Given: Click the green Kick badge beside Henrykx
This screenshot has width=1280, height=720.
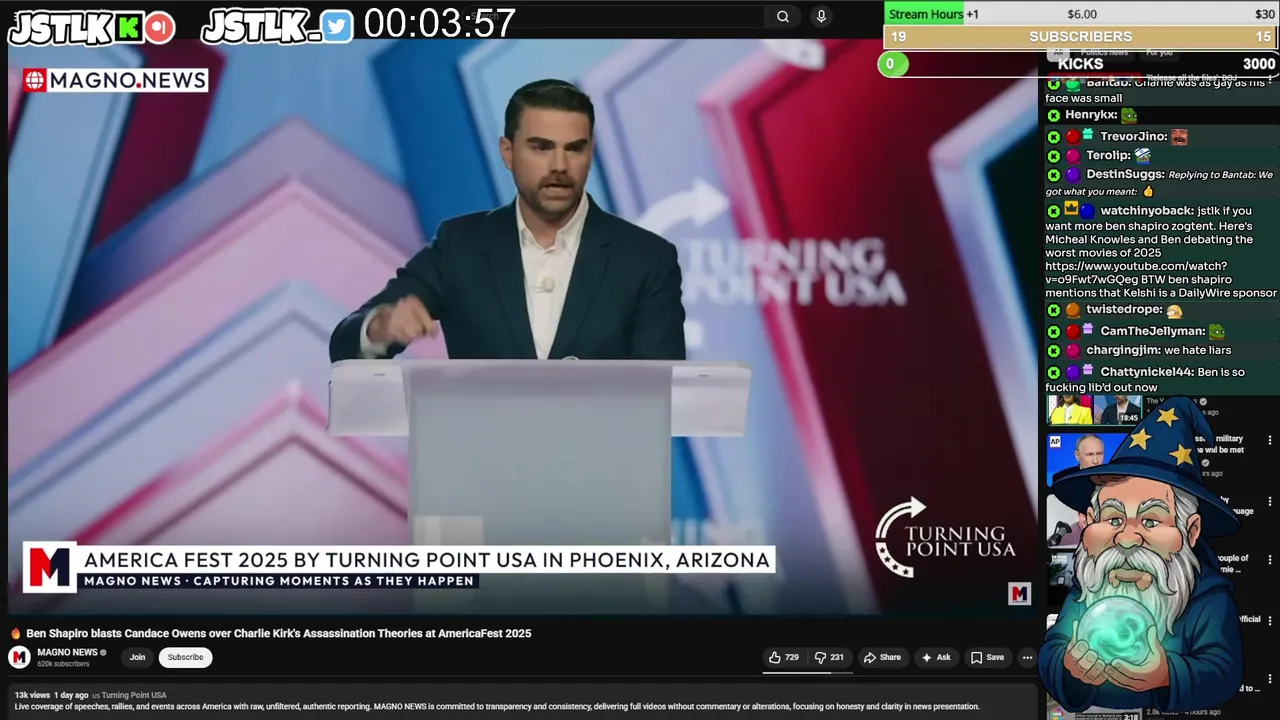Looking at the screenshot, I should 1053,116.
